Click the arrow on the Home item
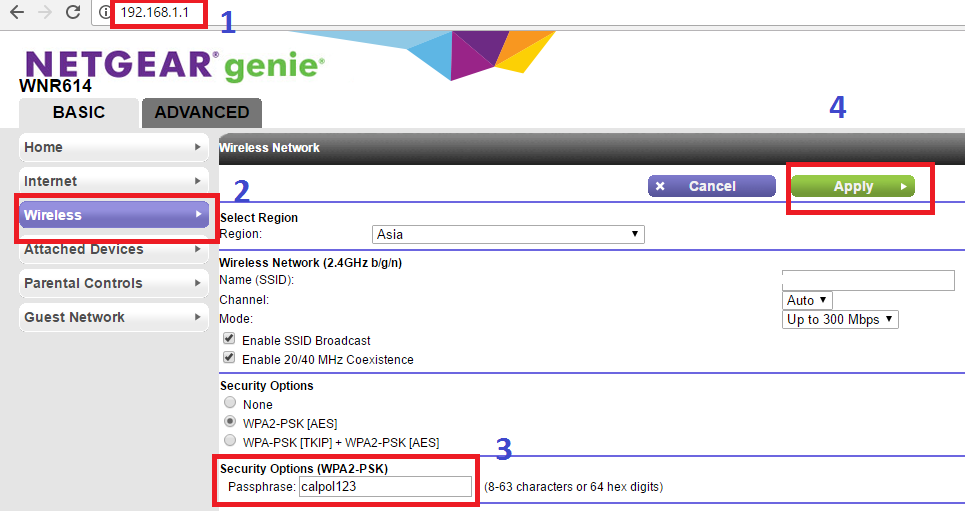965x511 pixels. click(198, 147)
